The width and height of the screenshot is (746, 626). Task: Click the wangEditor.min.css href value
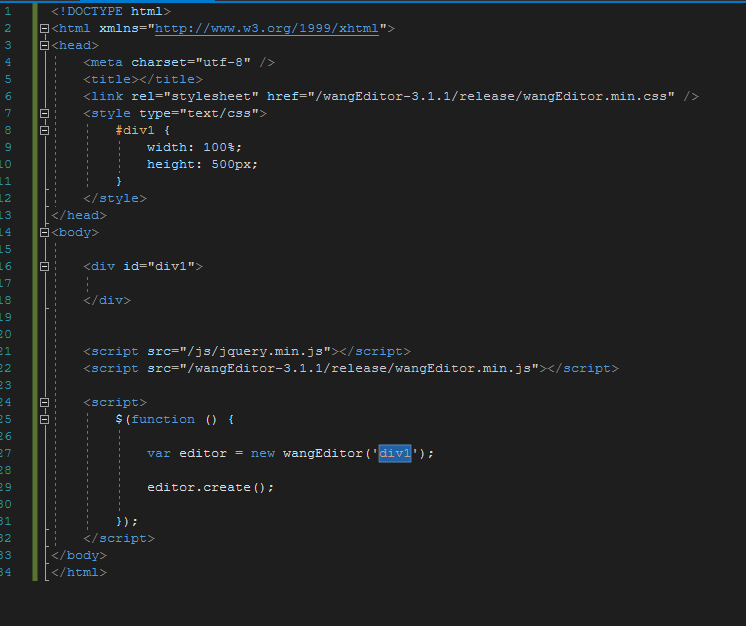491,97
